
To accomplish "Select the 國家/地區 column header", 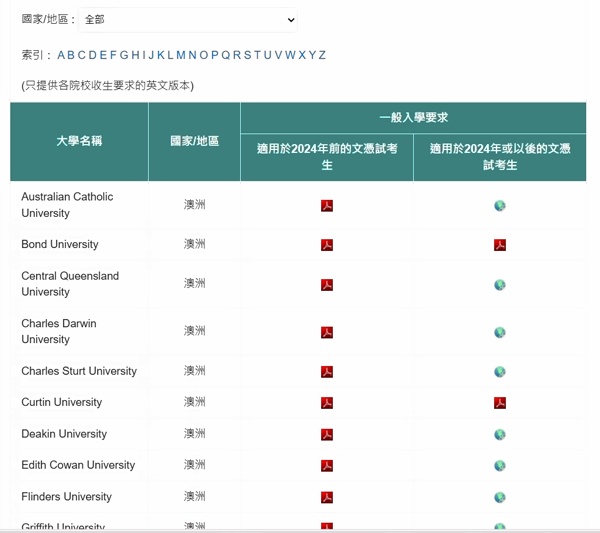I will coord(194,141).
